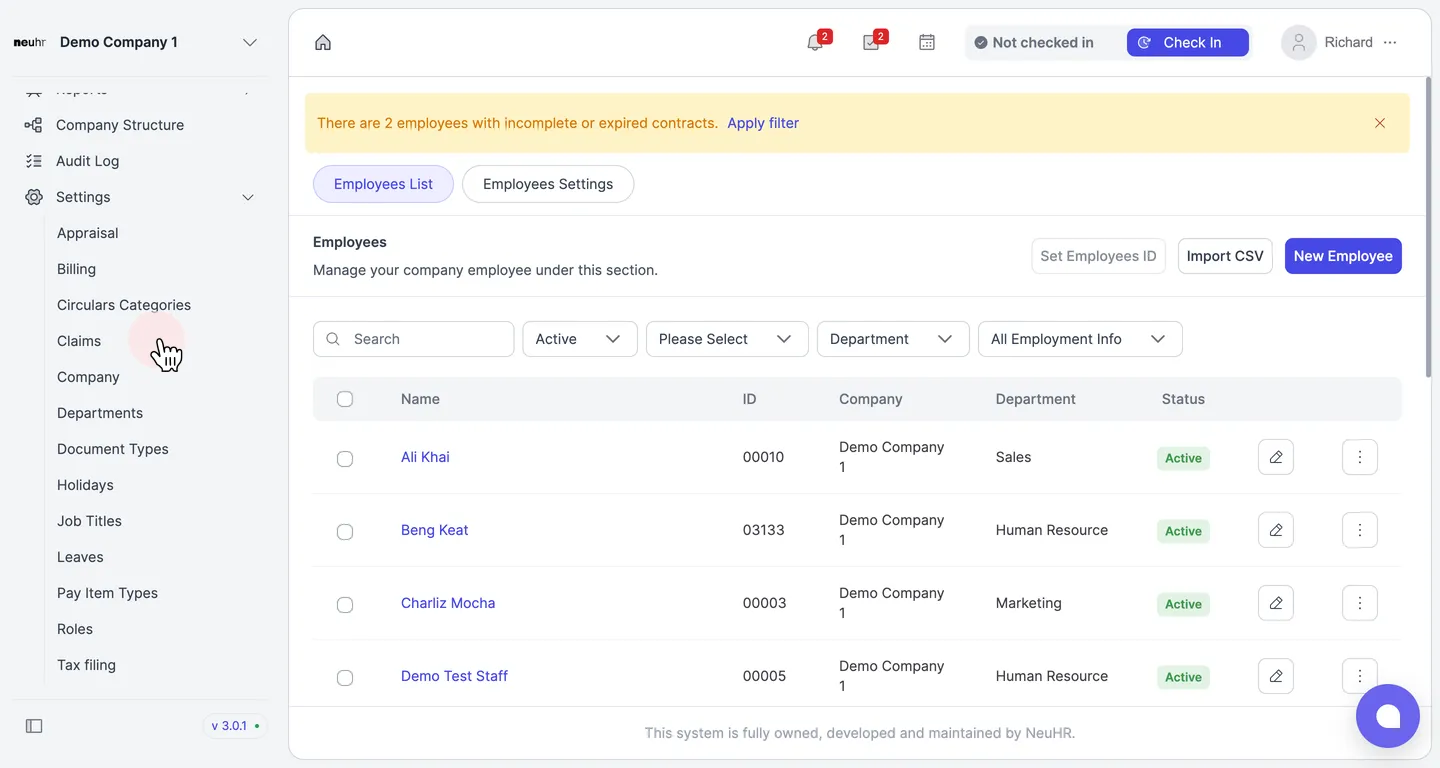Click the page's vertical scrollbar
The height and width of the screenshot is (768, 1440).
1428,228
